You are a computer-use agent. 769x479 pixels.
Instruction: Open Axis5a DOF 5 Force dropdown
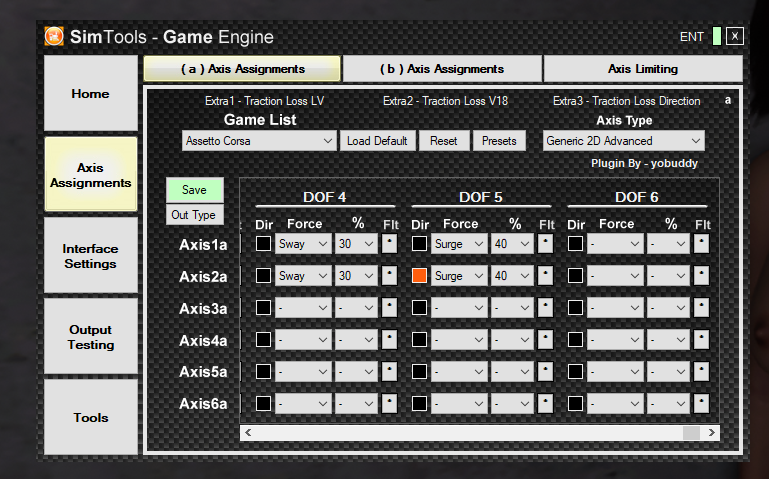point(459,371)
